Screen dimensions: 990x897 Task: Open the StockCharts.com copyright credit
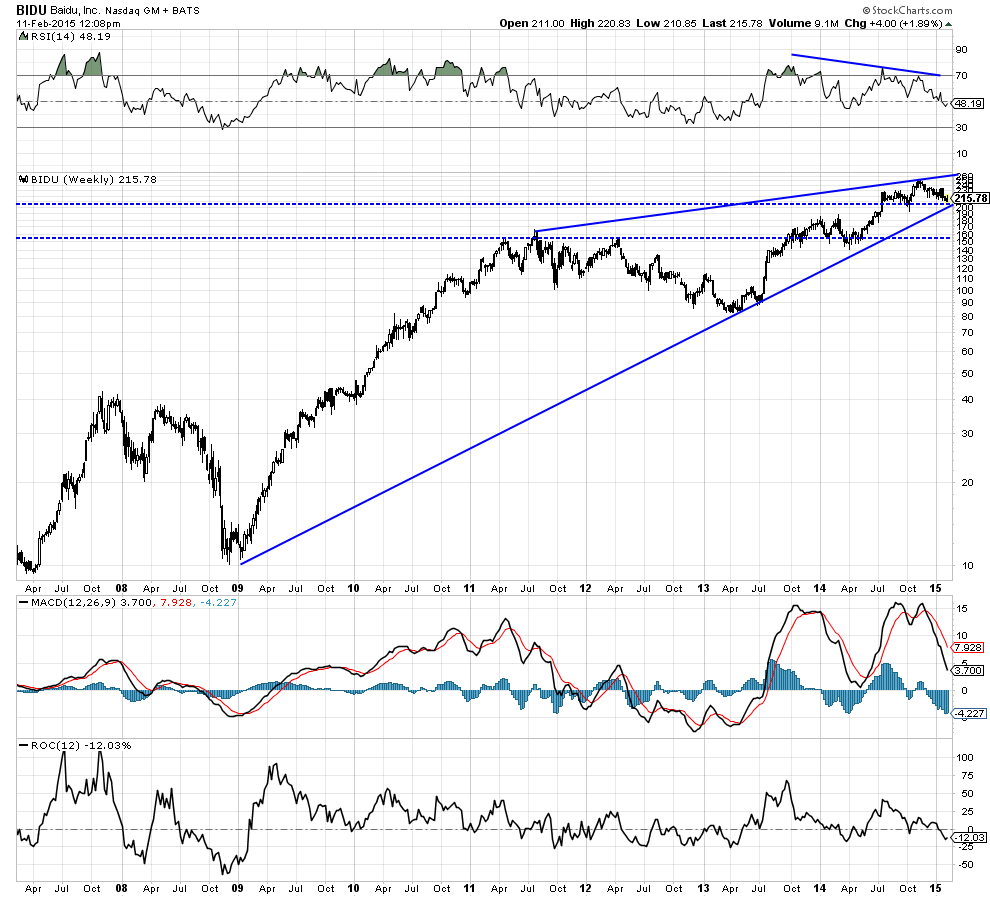(907, 10)
